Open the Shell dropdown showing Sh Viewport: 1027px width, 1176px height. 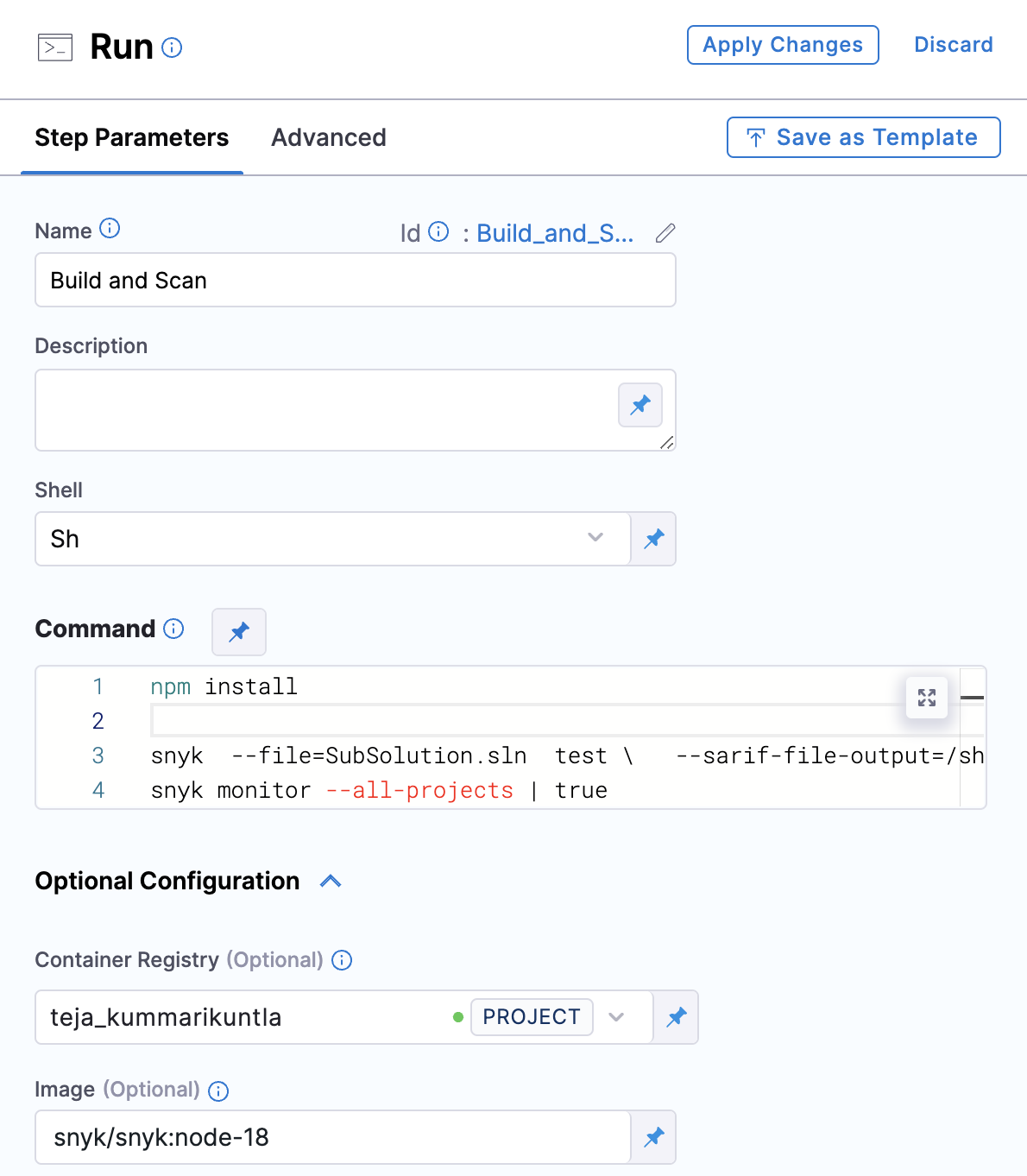pos(333,539)
